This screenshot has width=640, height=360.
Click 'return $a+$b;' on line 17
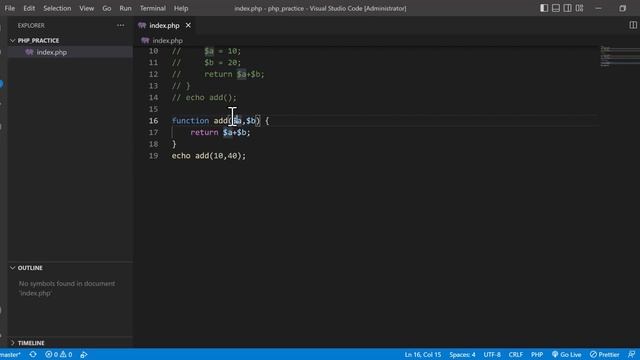(x=220, y=132)
